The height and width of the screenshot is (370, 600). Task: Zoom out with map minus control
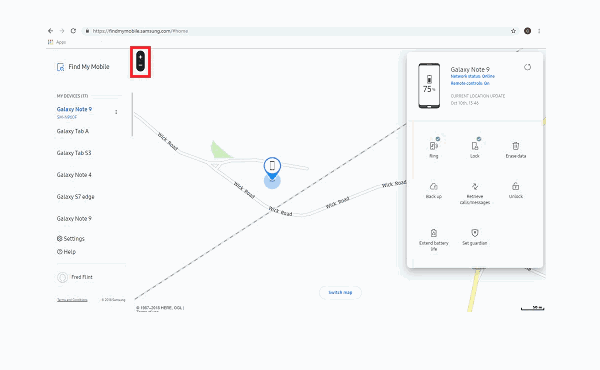(x=140, y=66)
